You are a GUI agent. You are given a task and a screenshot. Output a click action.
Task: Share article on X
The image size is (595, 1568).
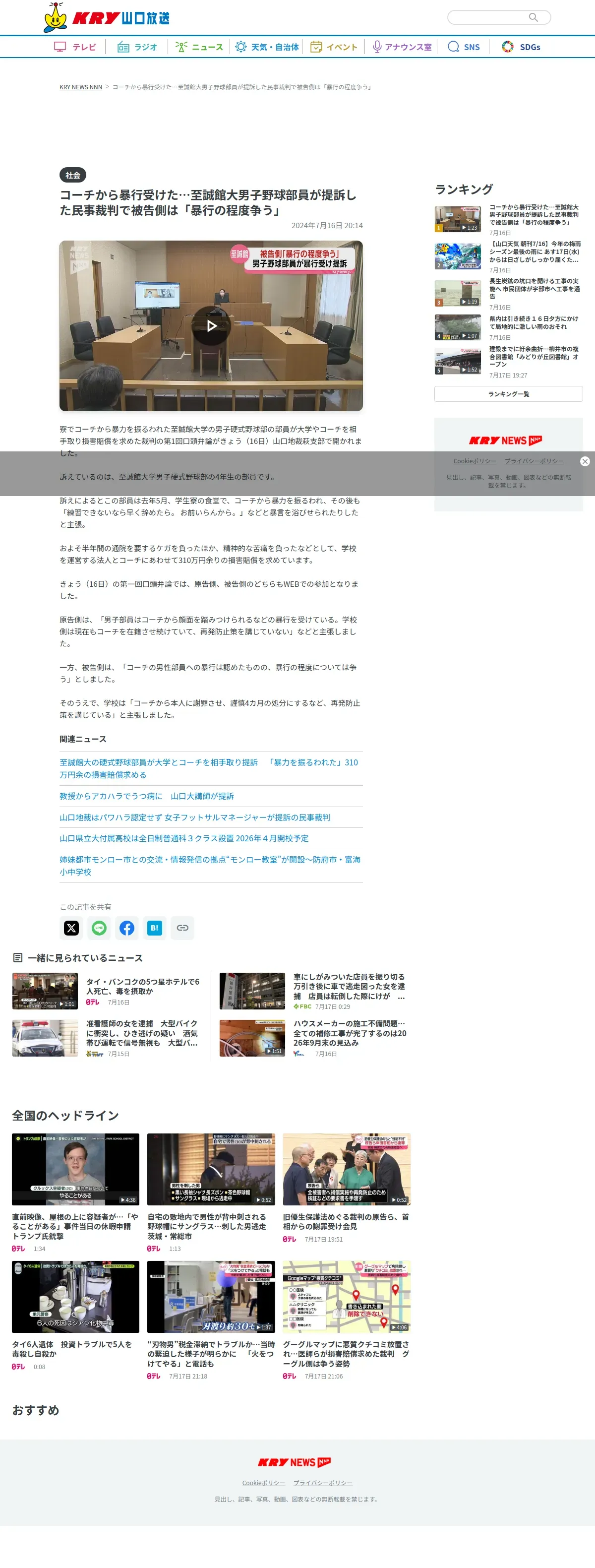click(71, 928)
